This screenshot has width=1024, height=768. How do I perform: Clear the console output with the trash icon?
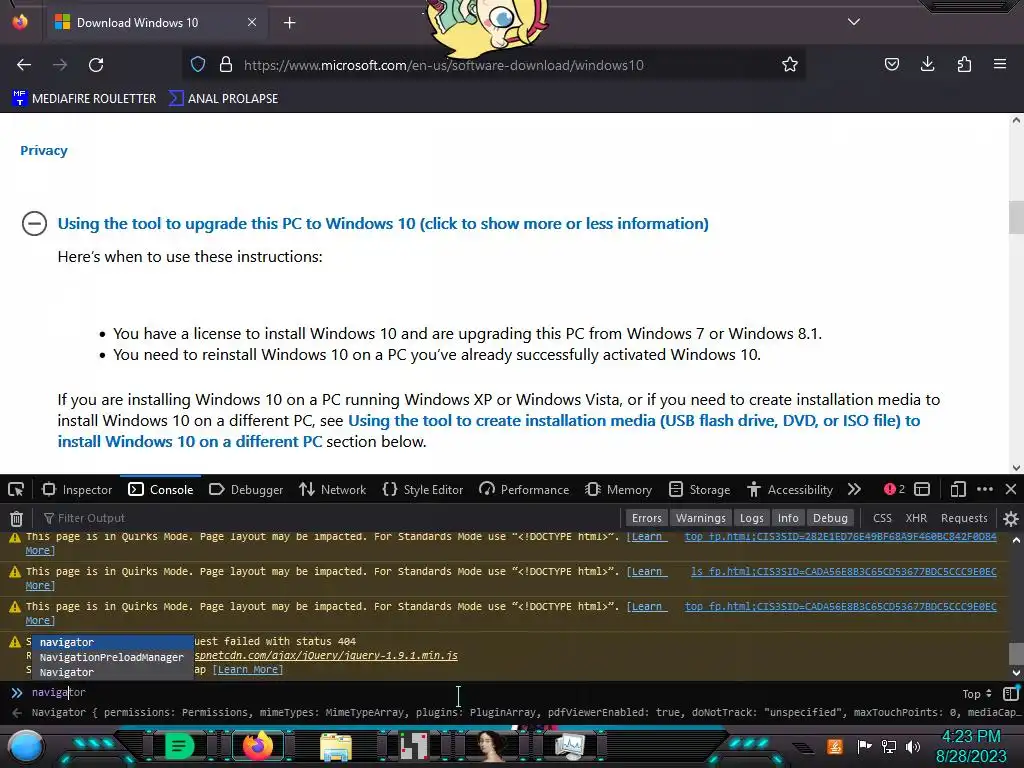16,519
